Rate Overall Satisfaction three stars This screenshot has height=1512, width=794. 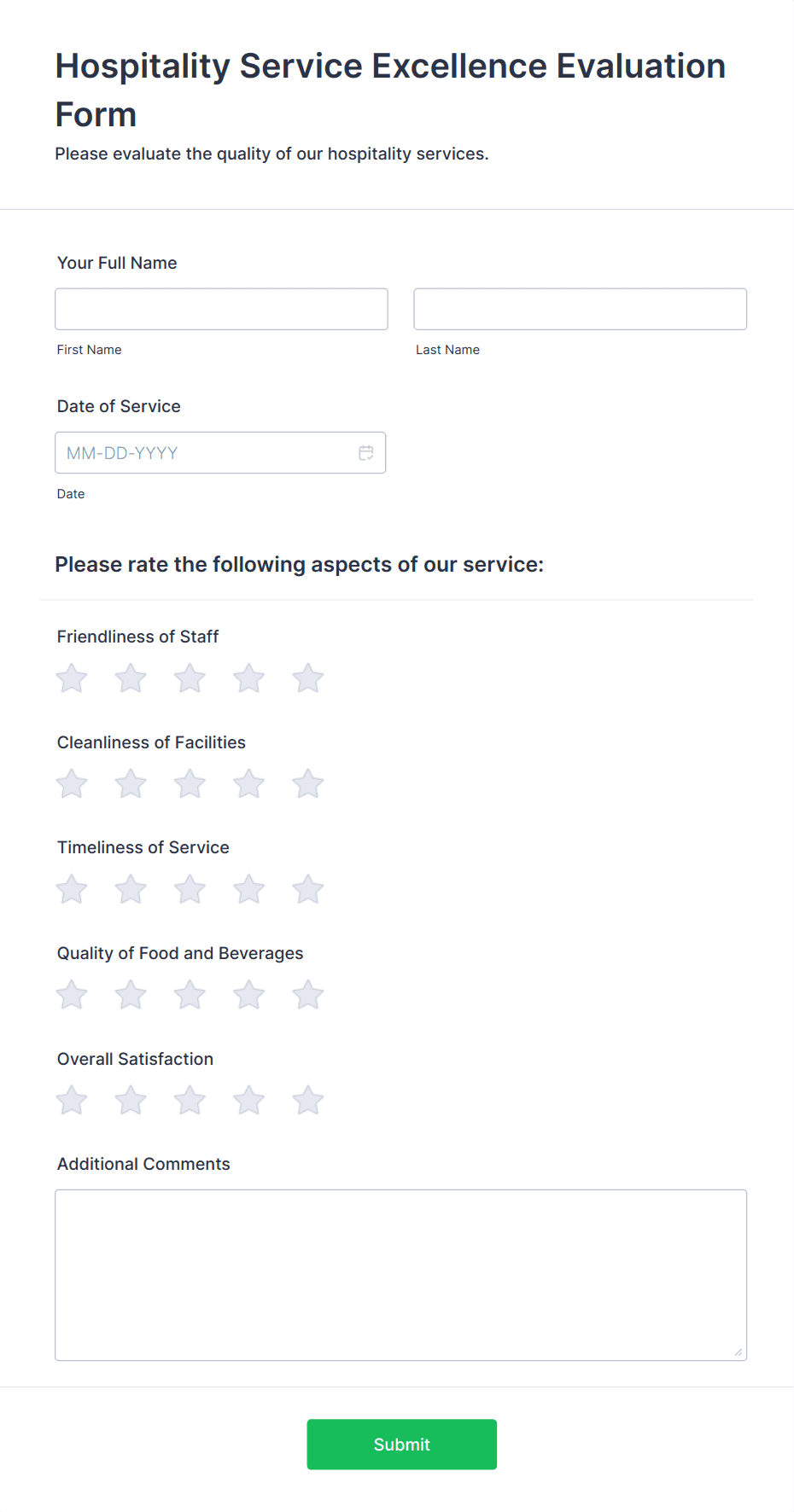190,1101
